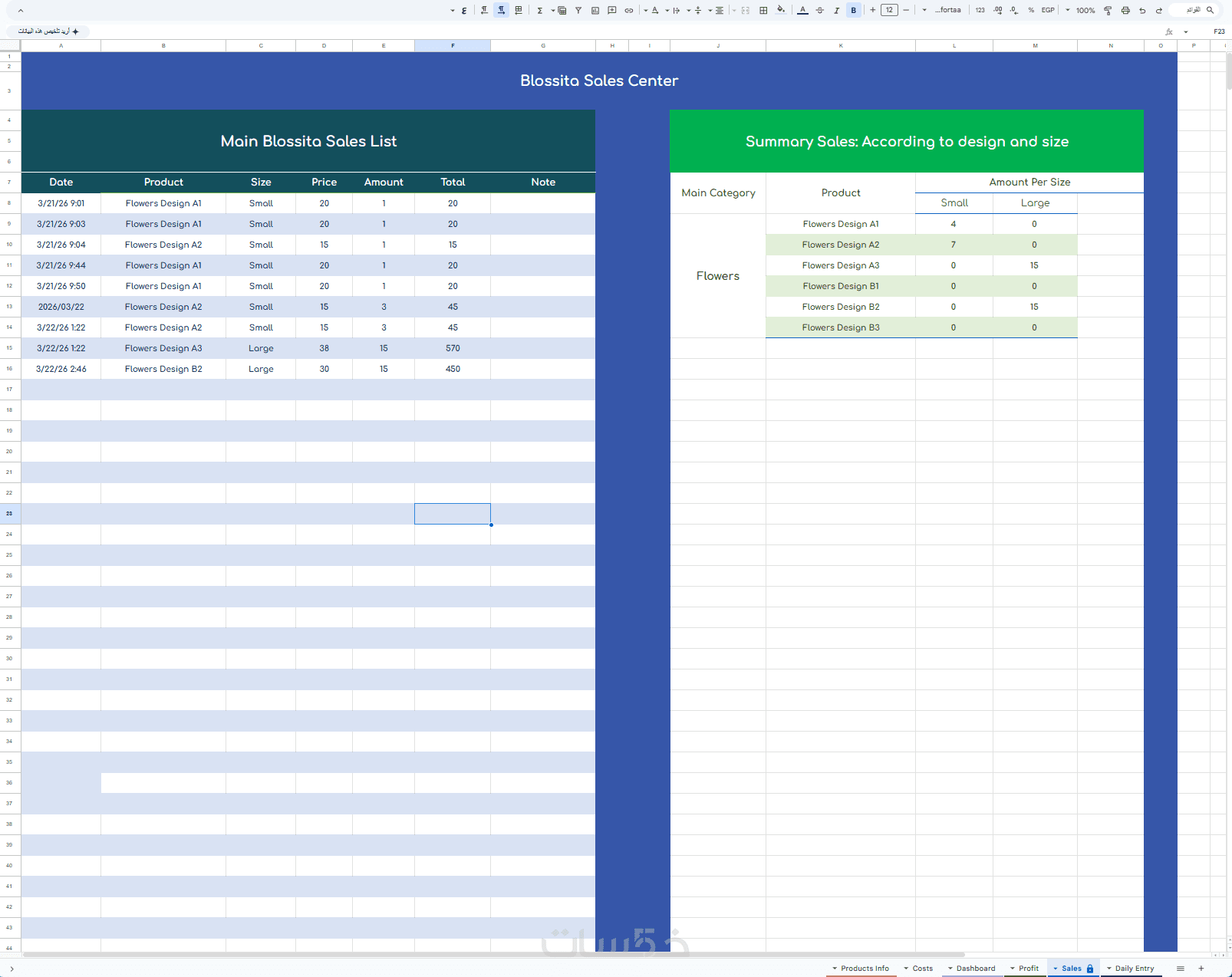Increase the font size
1232x977 pixels.
coord(873,10)
